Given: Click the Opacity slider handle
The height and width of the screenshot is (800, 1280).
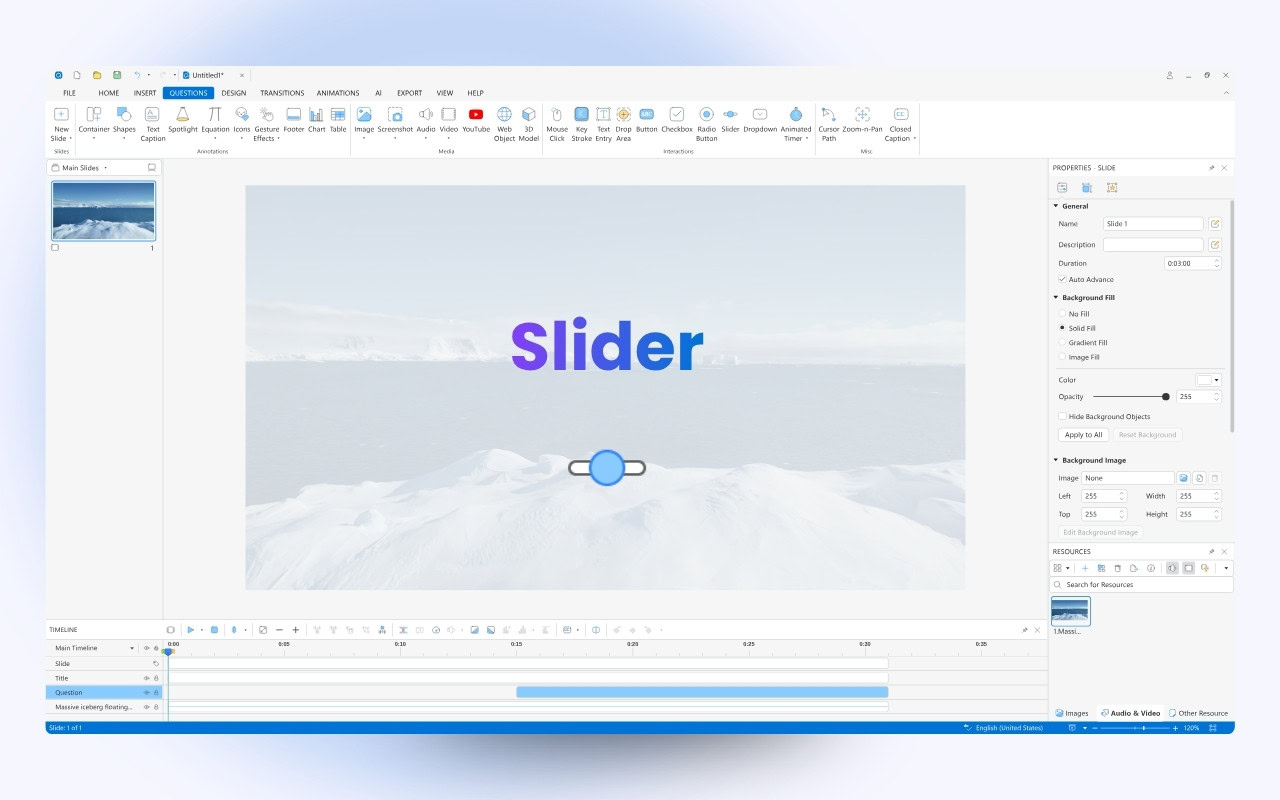Looking at the screenshot, I should click(1166, 397).
